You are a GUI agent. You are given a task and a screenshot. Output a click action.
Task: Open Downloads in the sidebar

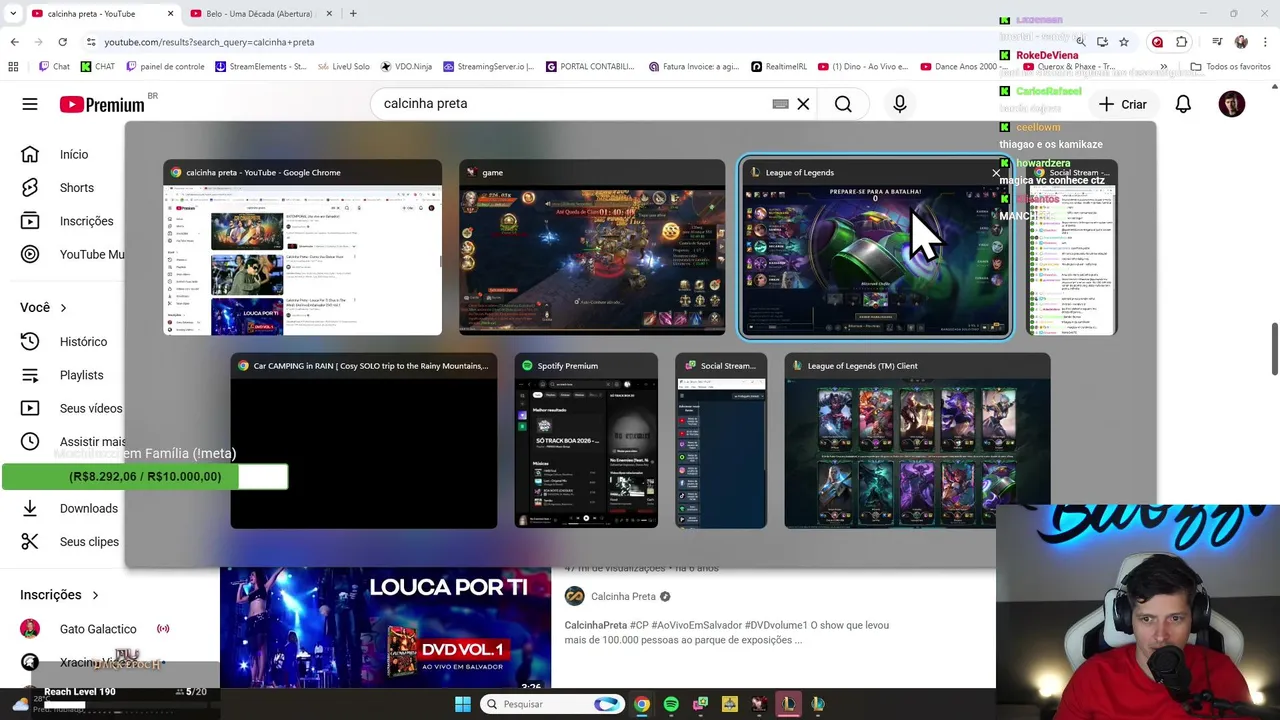(88, 508)
